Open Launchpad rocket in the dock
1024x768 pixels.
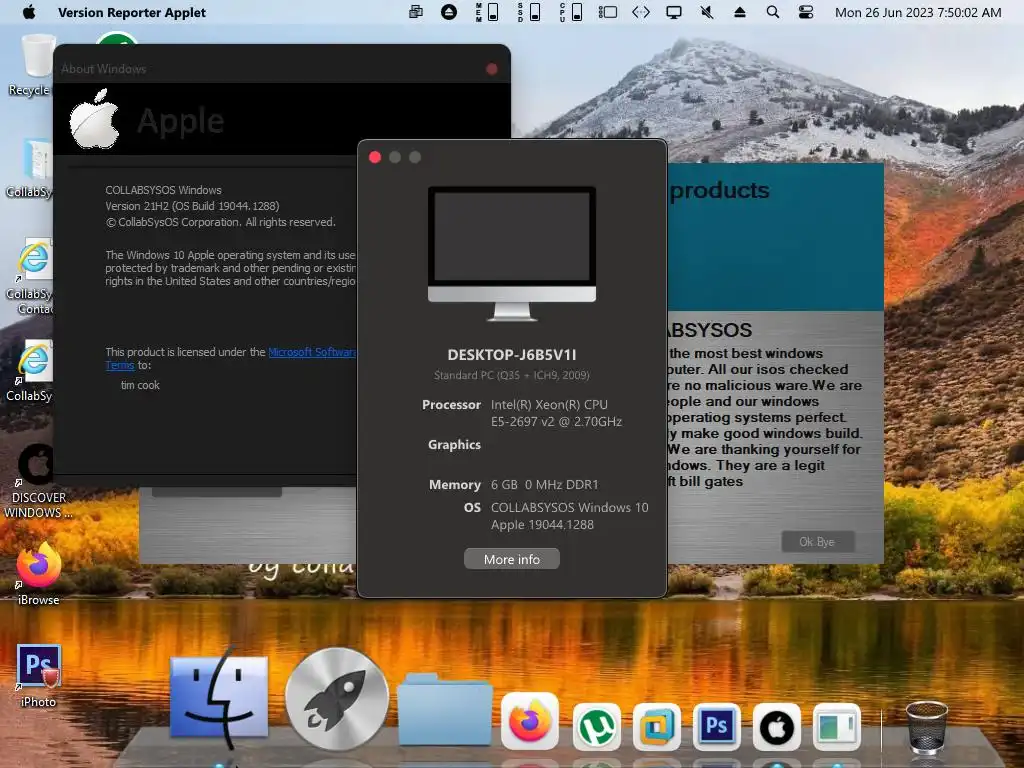point(336,698)
